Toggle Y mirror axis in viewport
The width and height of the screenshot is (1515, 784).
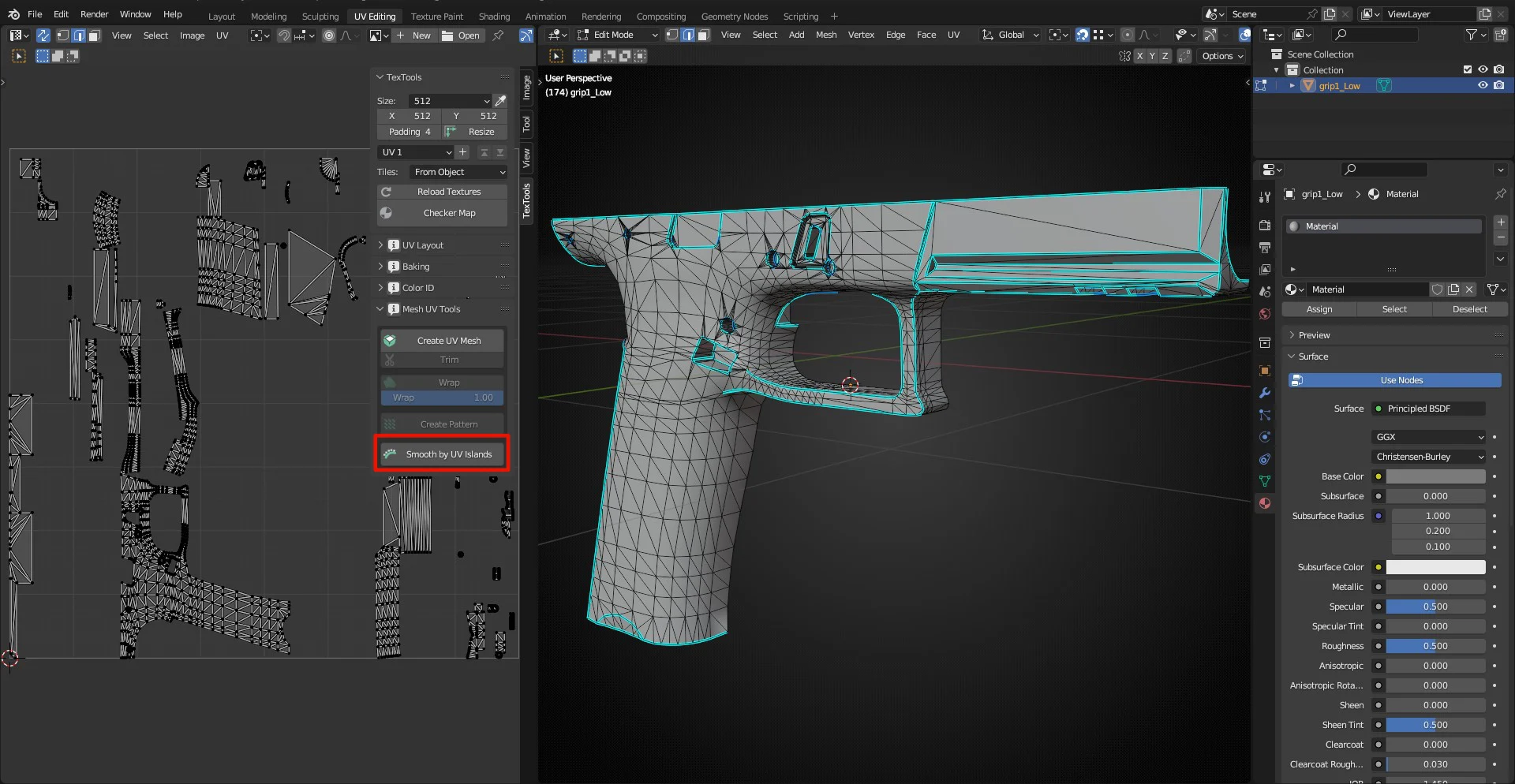click(1152, 56)
